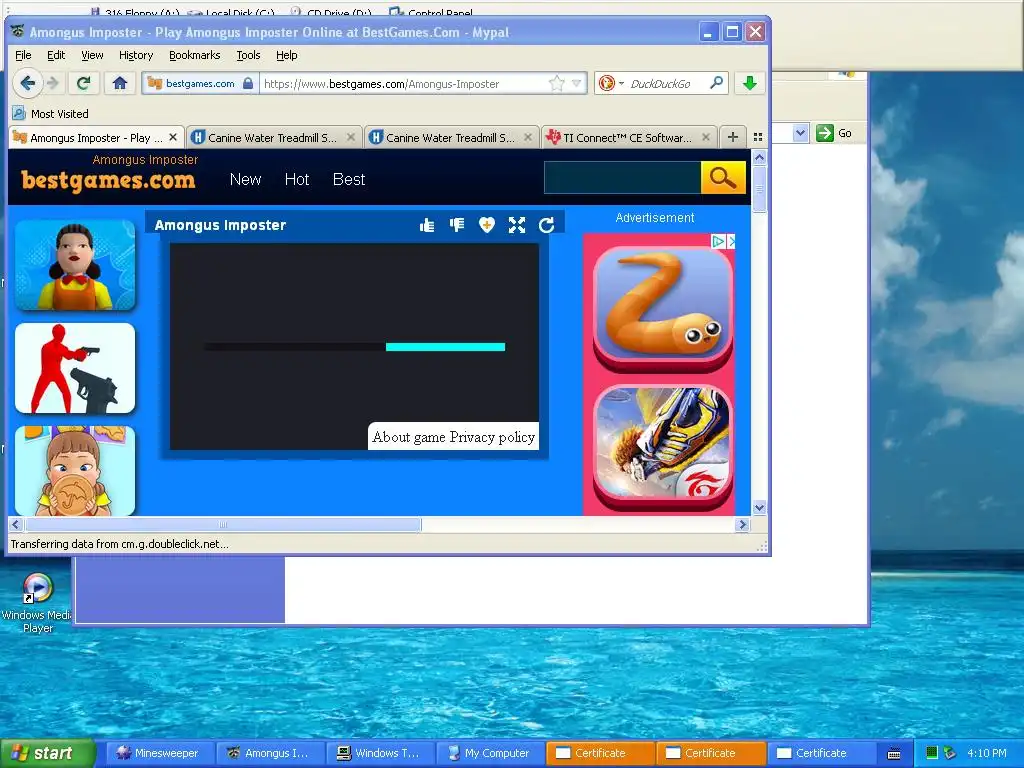Screen dimensions: 1024x768
Task: Open the File menu
Action: pyautogui.click(x=23, y=55)
